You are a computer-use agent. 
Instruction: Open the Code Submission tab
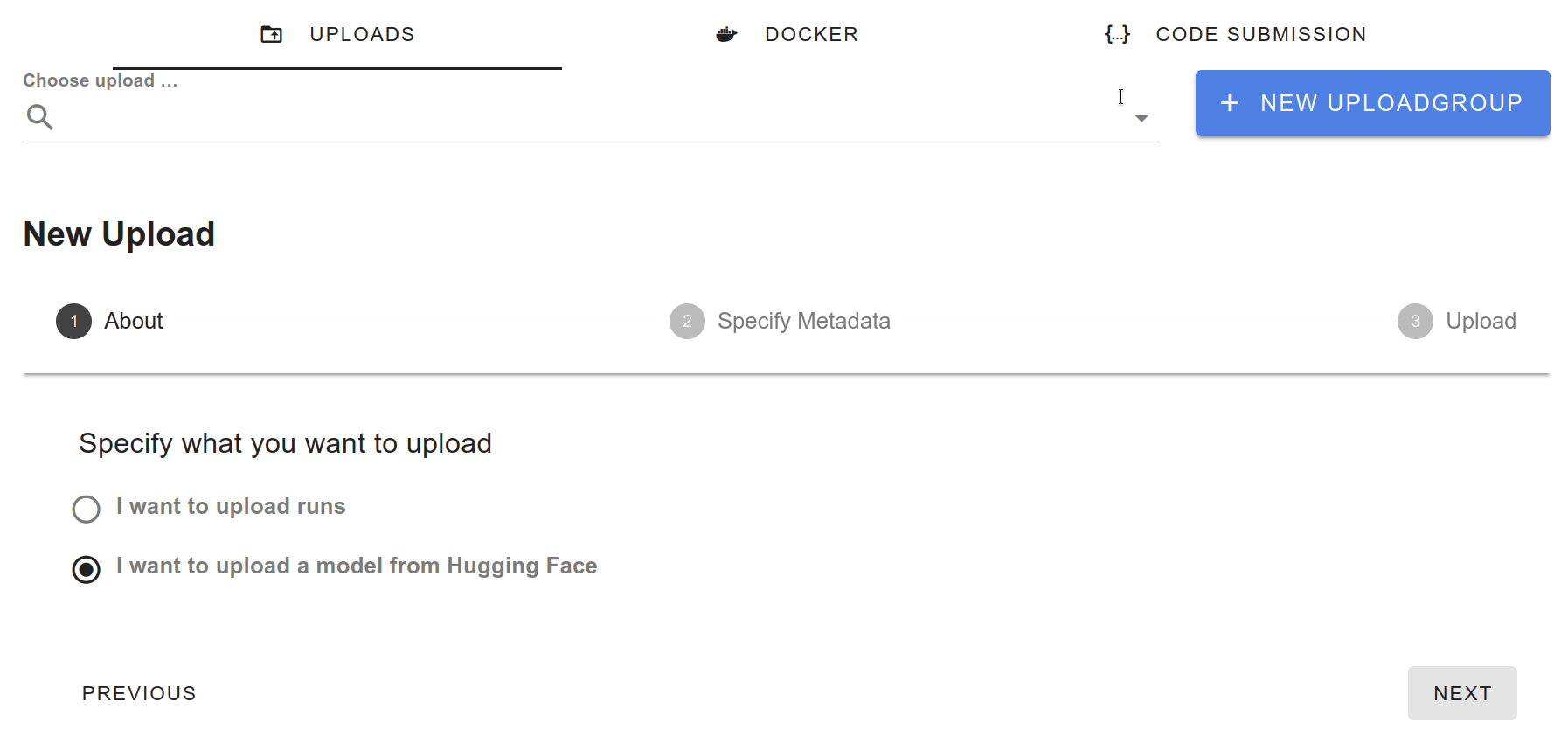pyautogui.click(x=1260, y=35)
